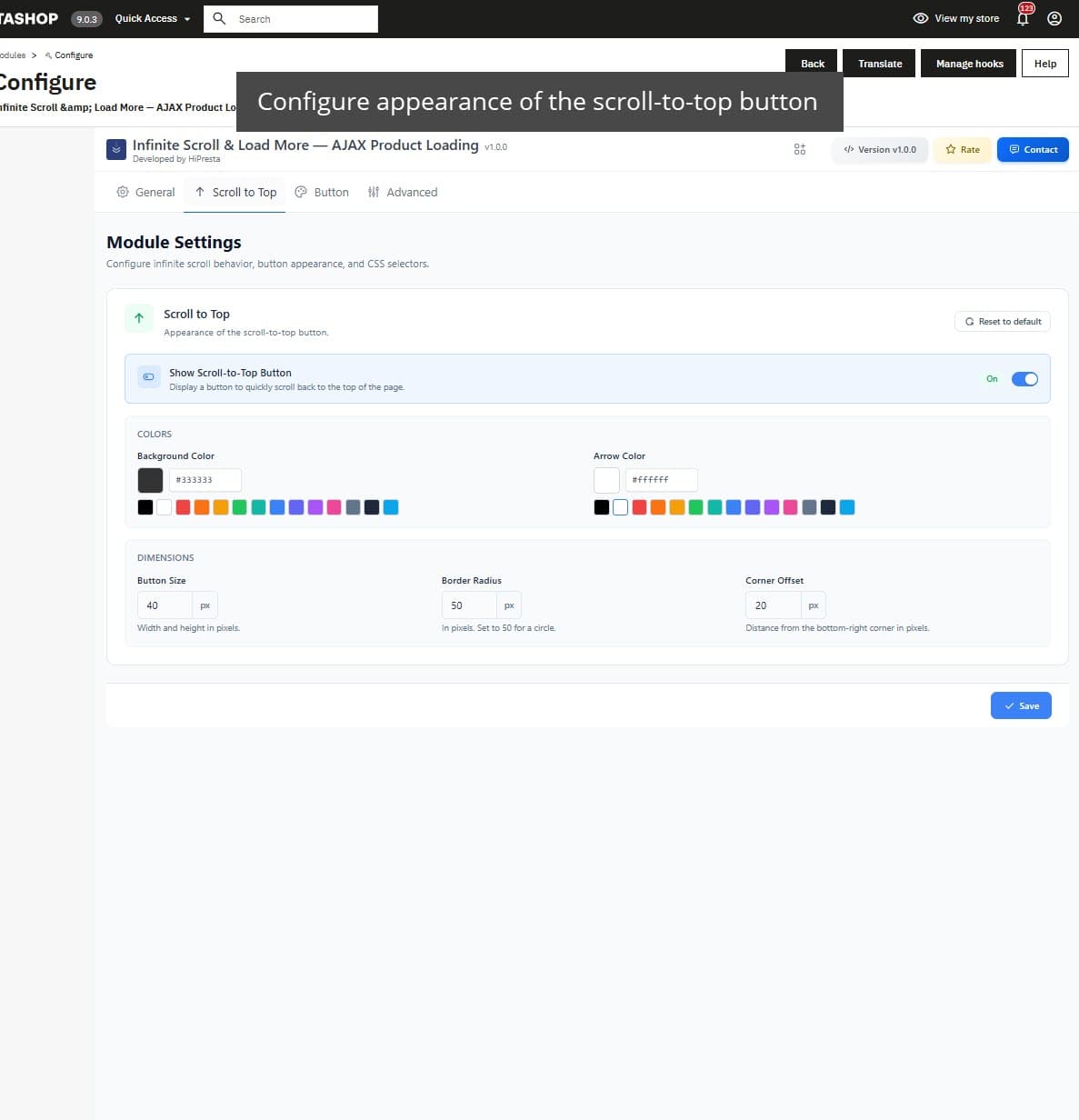The image size is (1079, 1120).
Task: Pick purple preset for Background Color
Action: [x=315, y=507]
